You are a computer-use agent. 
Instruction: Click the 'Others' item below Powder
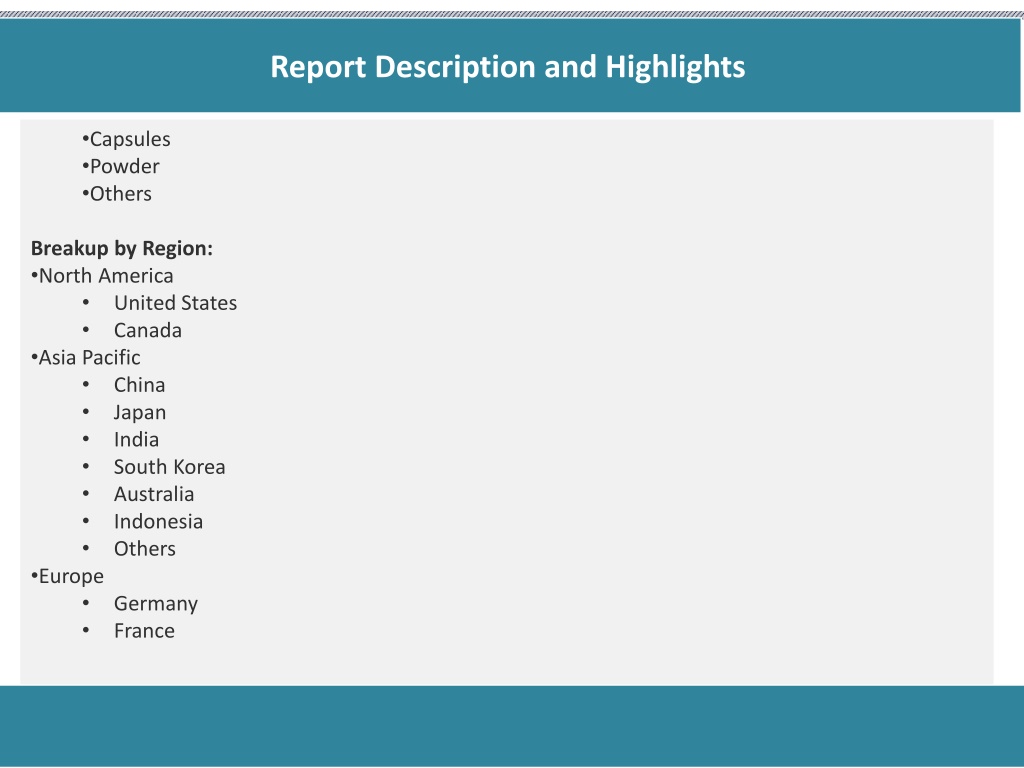pos(120,194)
